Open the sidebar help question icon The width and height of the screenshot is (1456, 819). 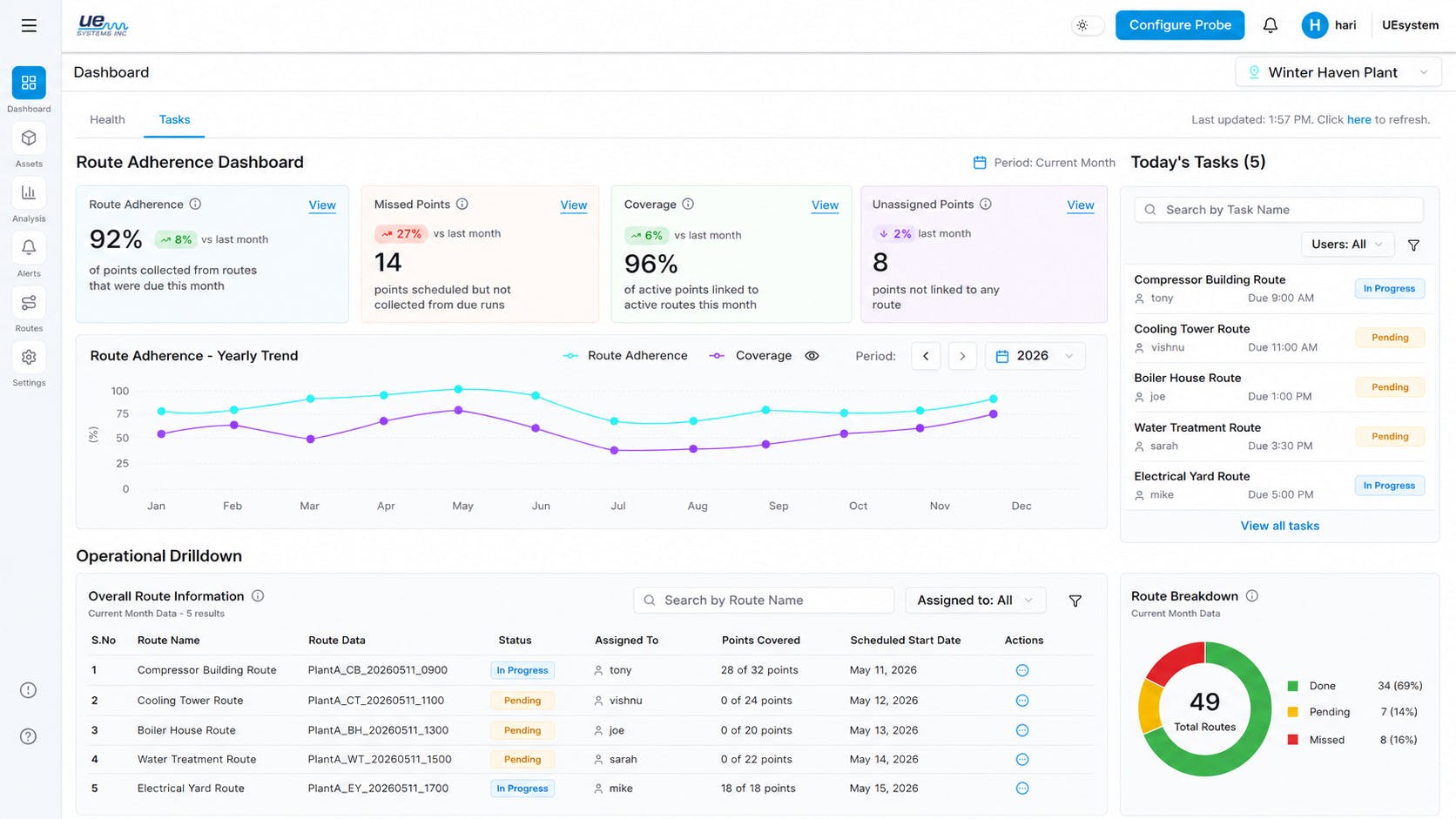(29, 736)
